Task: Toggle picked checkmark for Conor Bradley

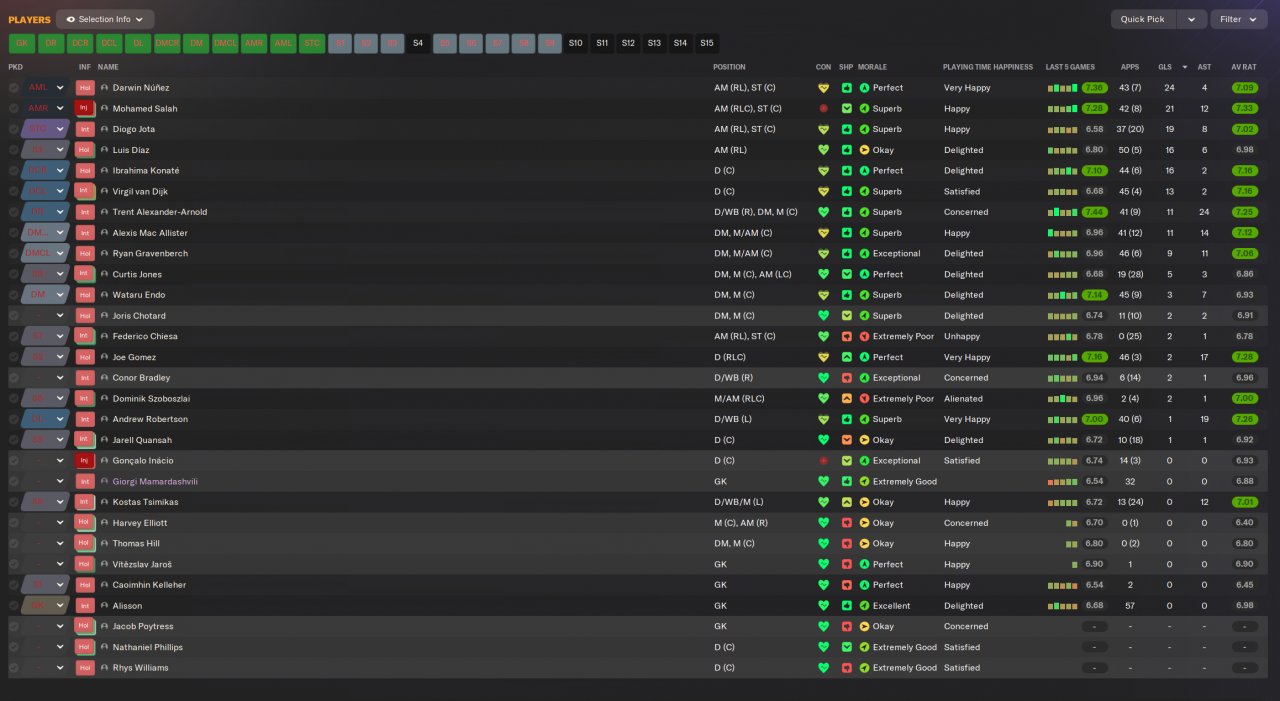Action: (x=14, y=378)
